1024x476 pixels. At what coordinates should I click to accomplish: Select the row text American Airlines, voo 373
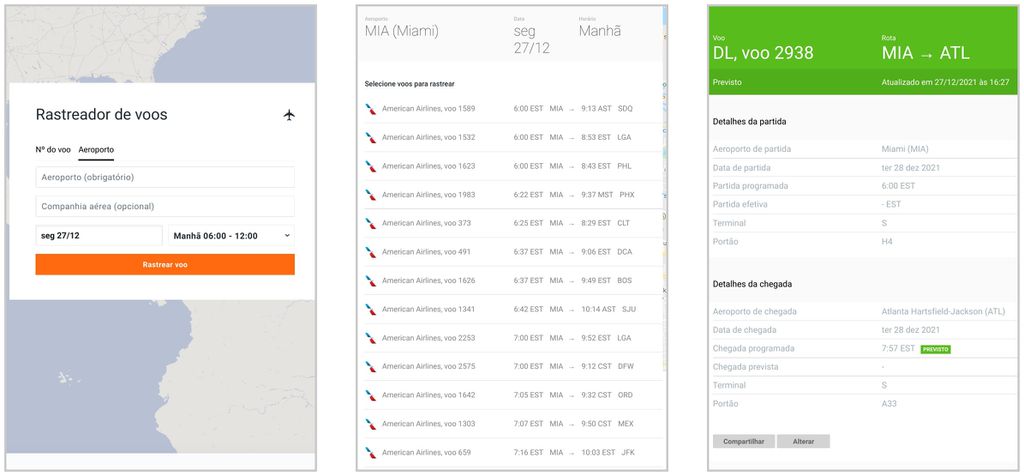point(426,223)
